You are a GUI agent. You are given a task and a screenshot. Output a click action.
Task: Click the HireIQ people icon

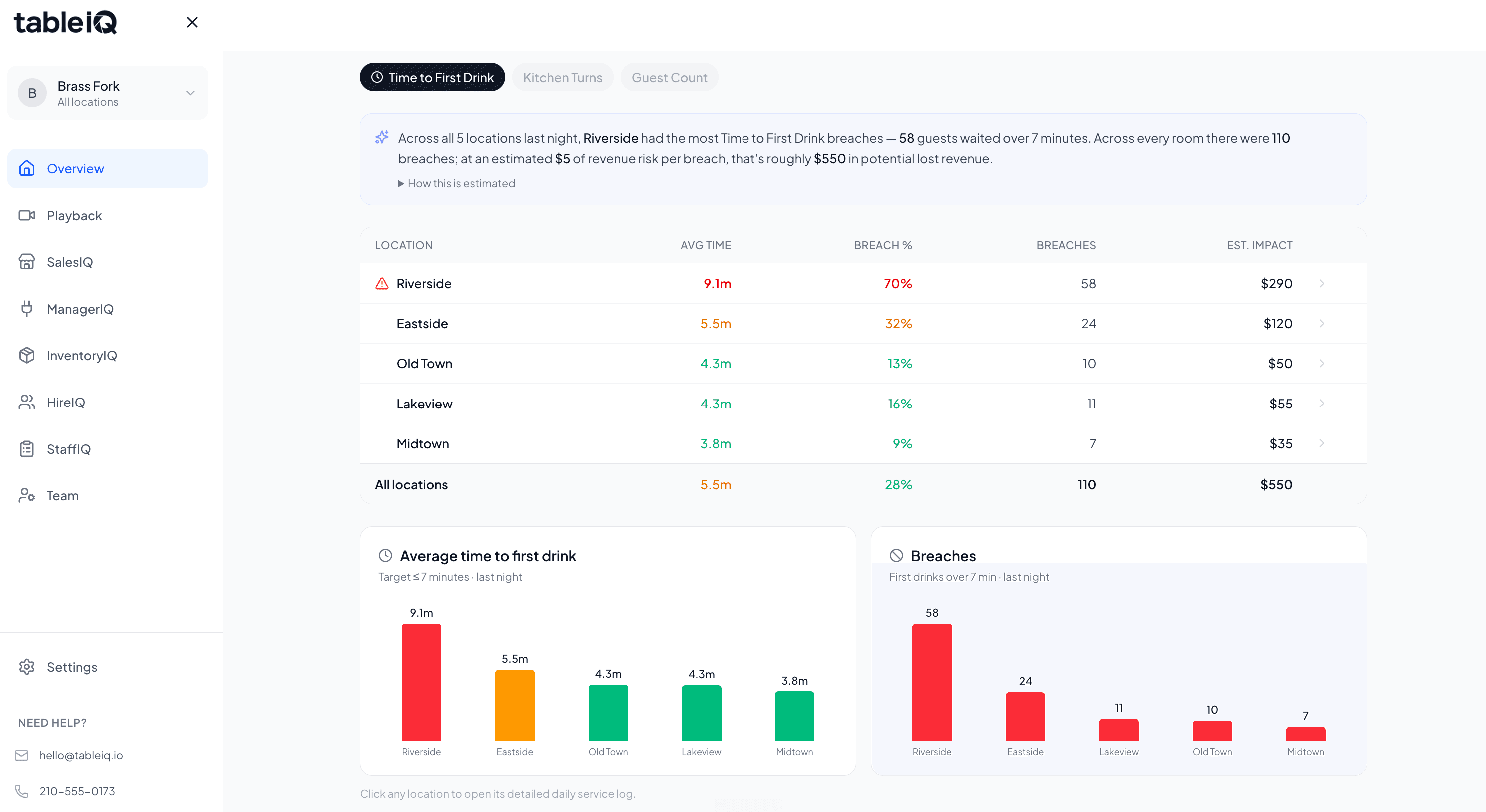coord(27,402)
